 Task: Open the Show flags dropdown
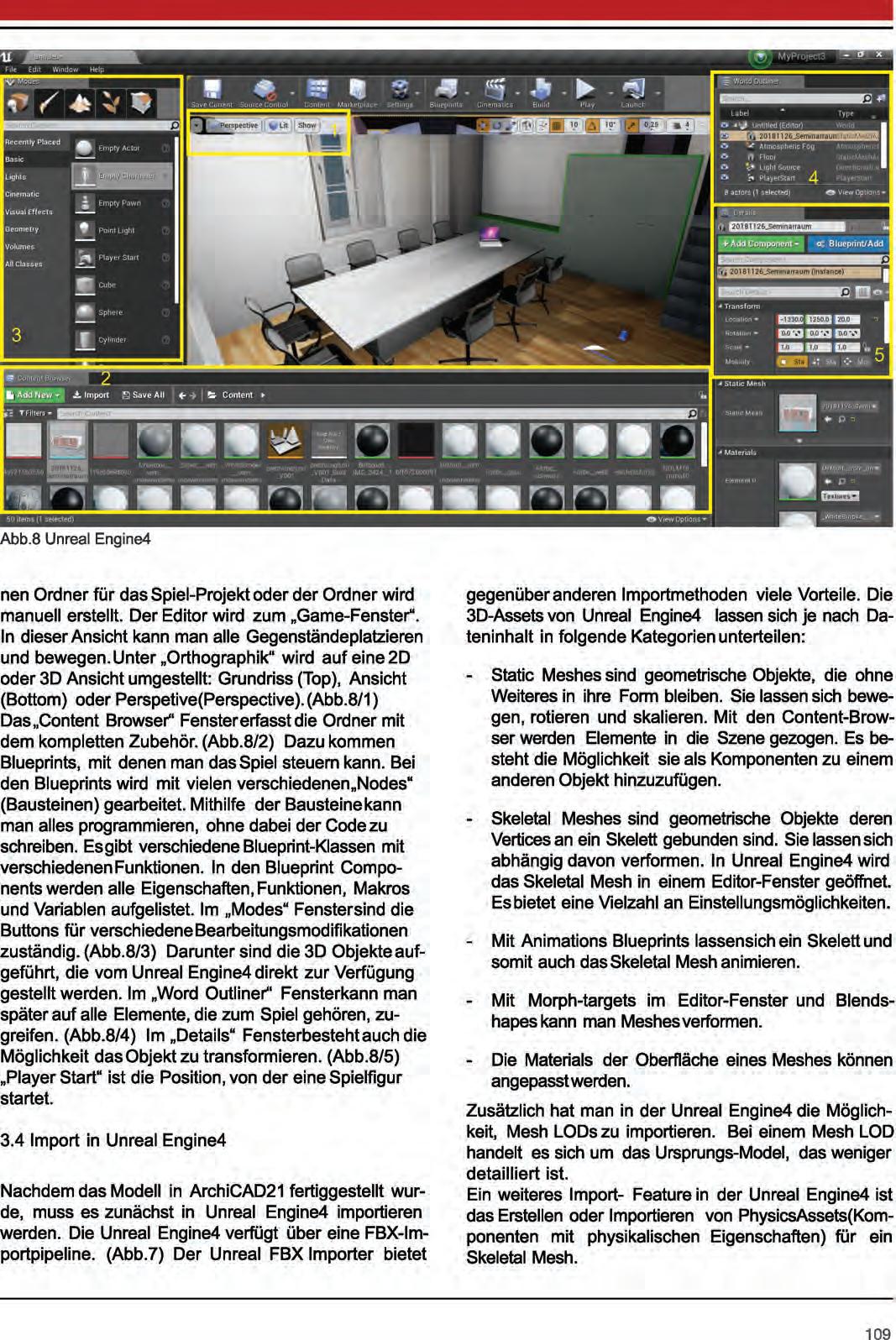click(x=307, y=125)
